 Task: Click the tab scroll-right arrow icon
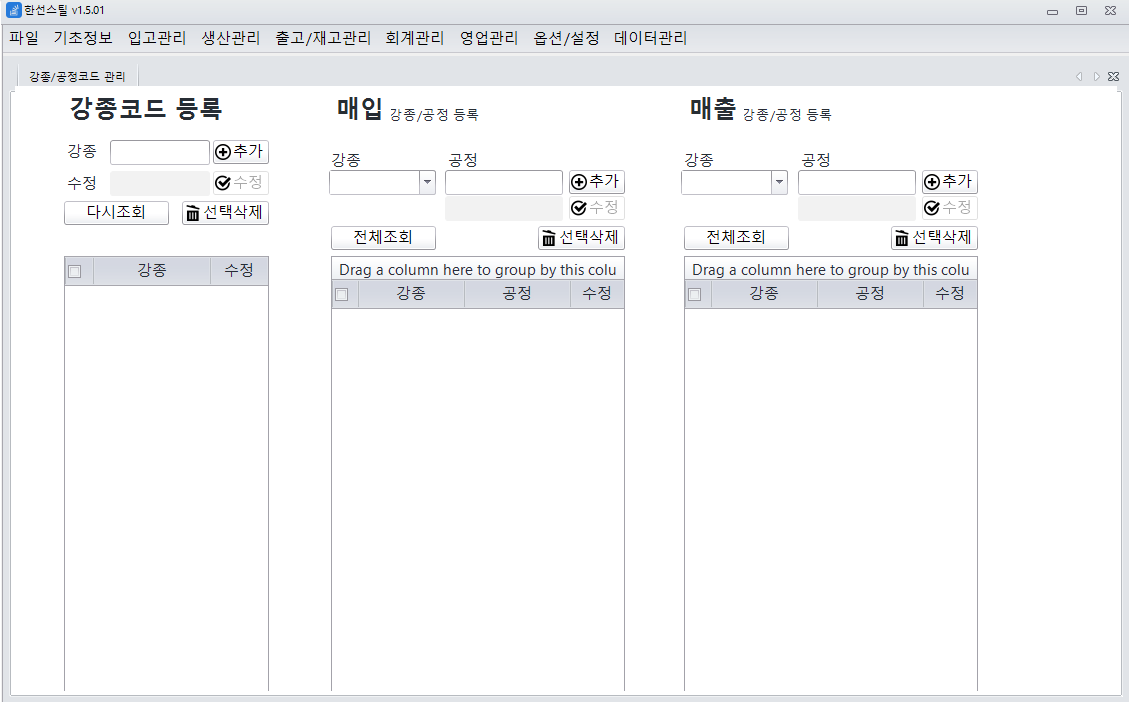tap(1096, 76)
